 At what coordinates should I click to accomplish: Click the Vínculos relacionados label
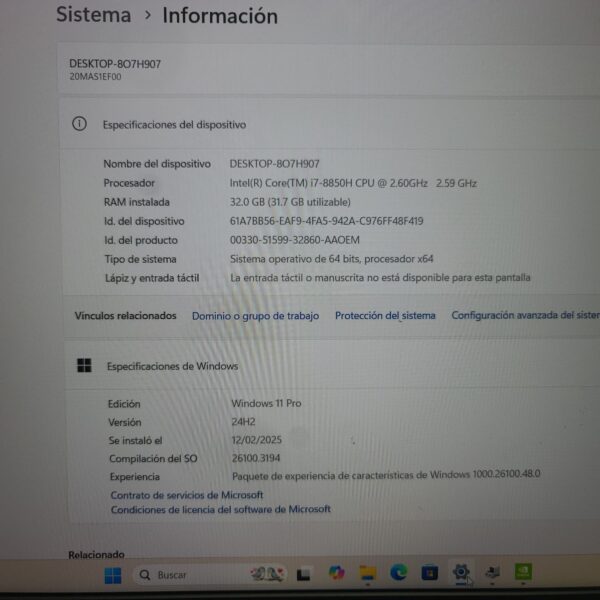click(126, 316)
